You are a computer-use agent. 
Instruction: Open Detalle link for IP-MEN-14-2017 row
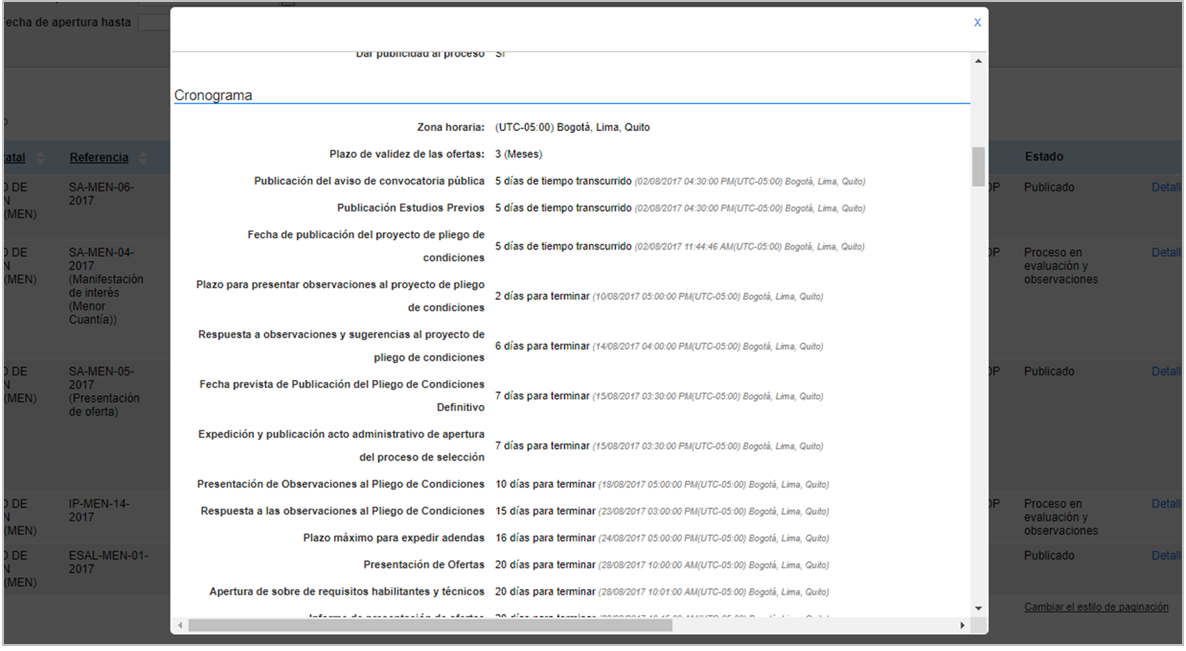(1166, 504)
